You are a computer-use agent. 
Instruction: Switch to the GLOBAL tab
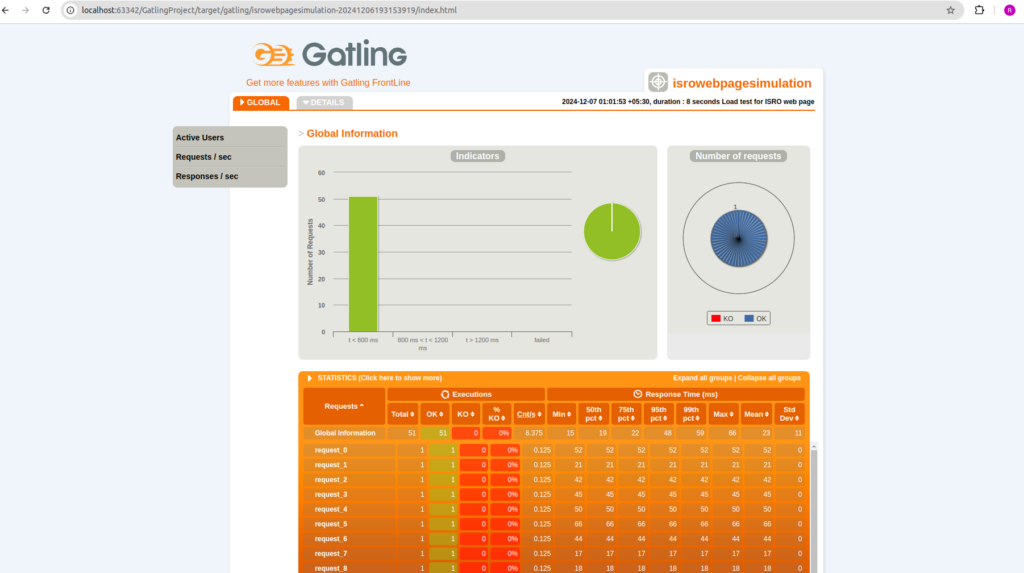click(261, 103)
